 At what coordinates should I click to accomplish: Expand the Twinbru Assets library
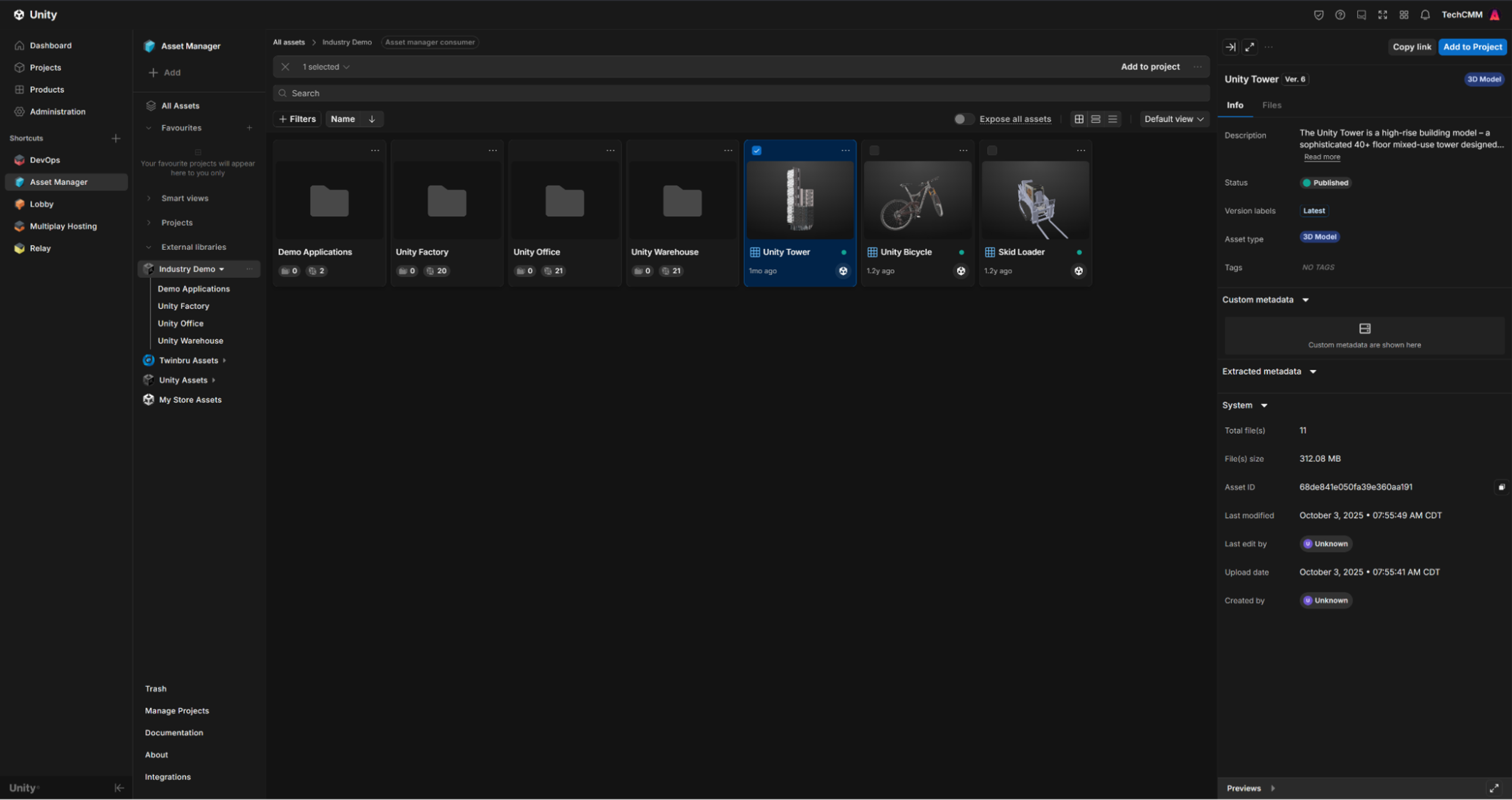[x=224, y=360]
